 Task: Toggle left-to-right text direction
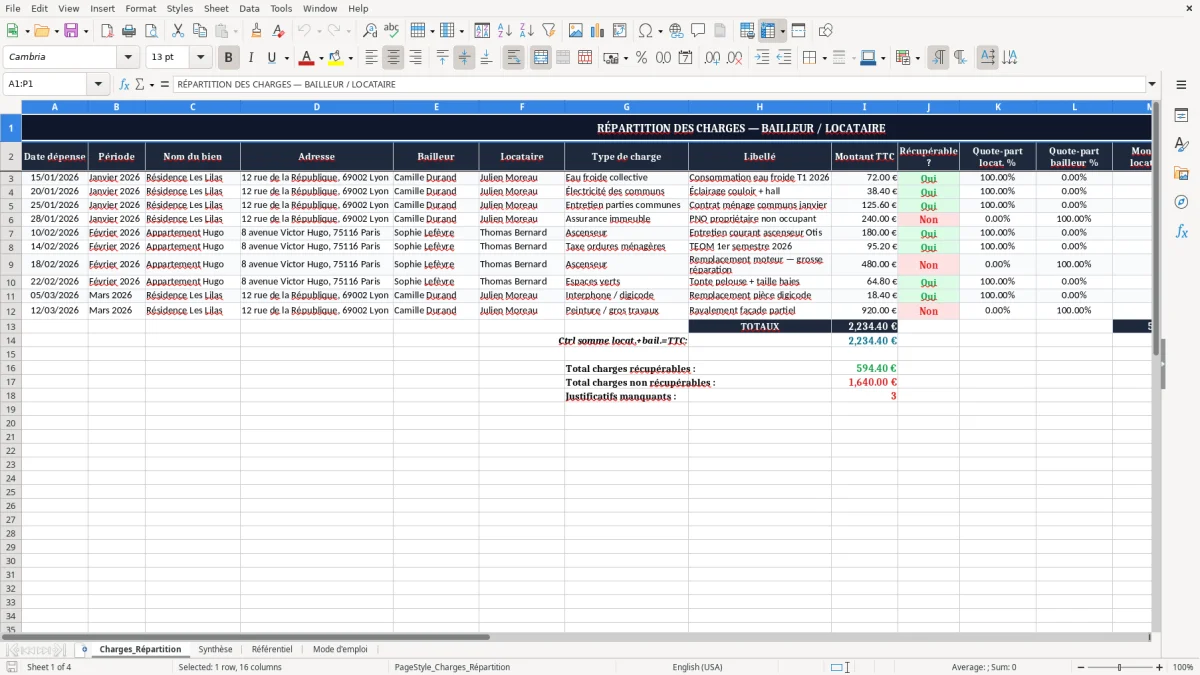(x=938, y=58)
